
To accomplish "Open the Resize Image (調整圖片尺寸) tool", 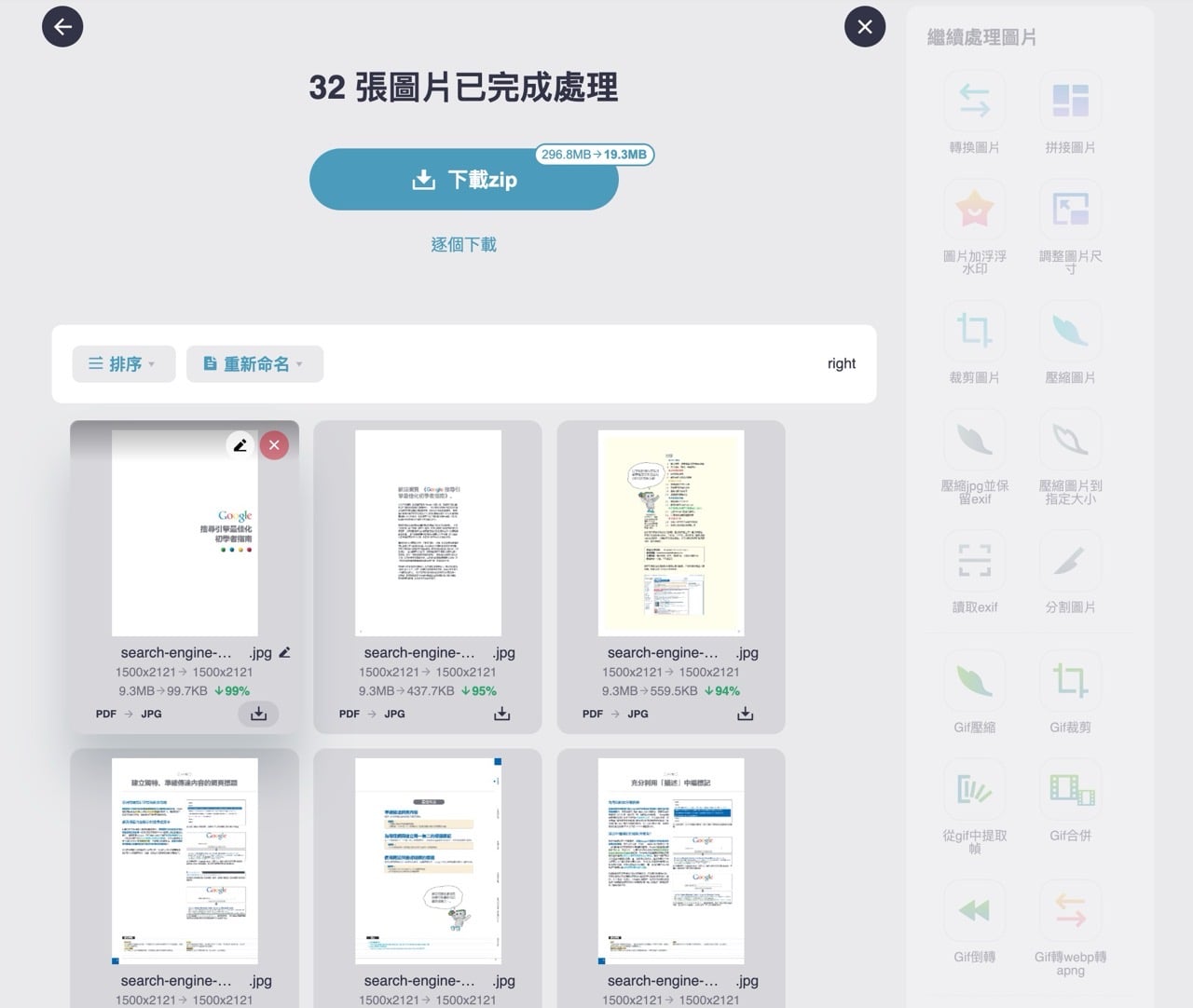I will (x=1070, y=211).
